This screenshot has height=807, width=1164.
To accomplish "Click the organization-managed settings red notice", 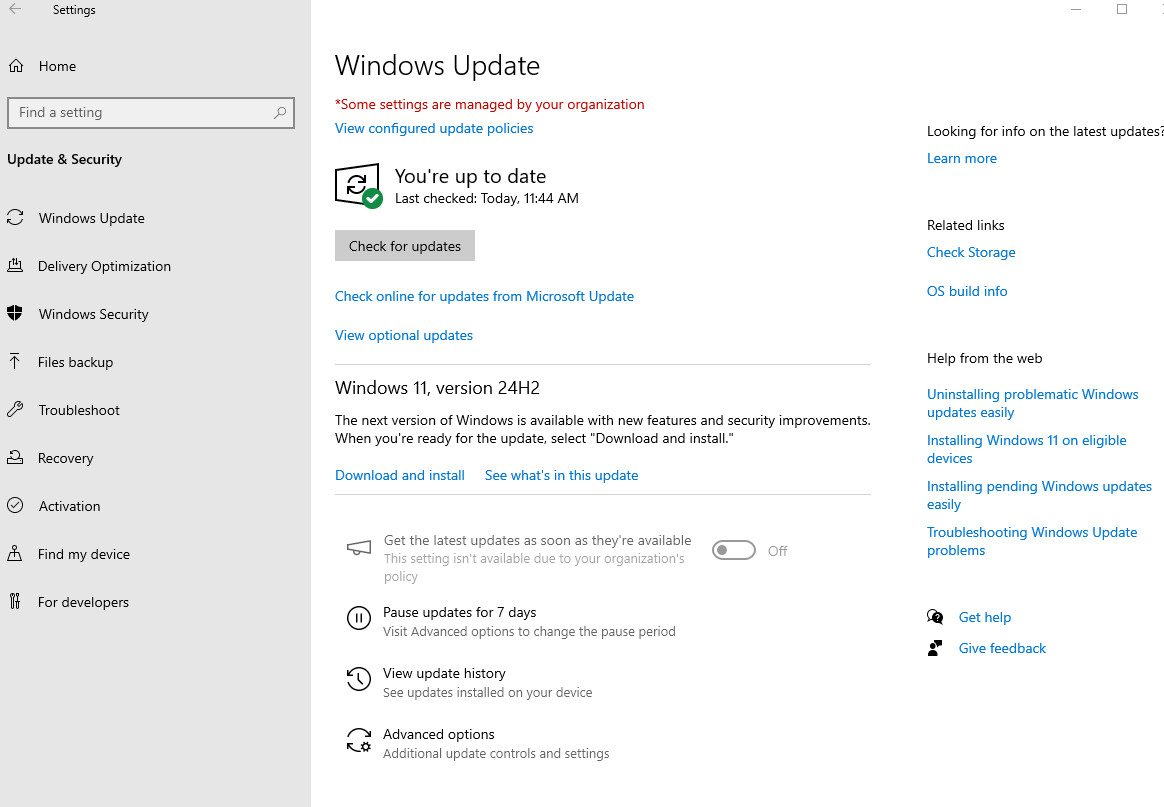I will 490,104.
